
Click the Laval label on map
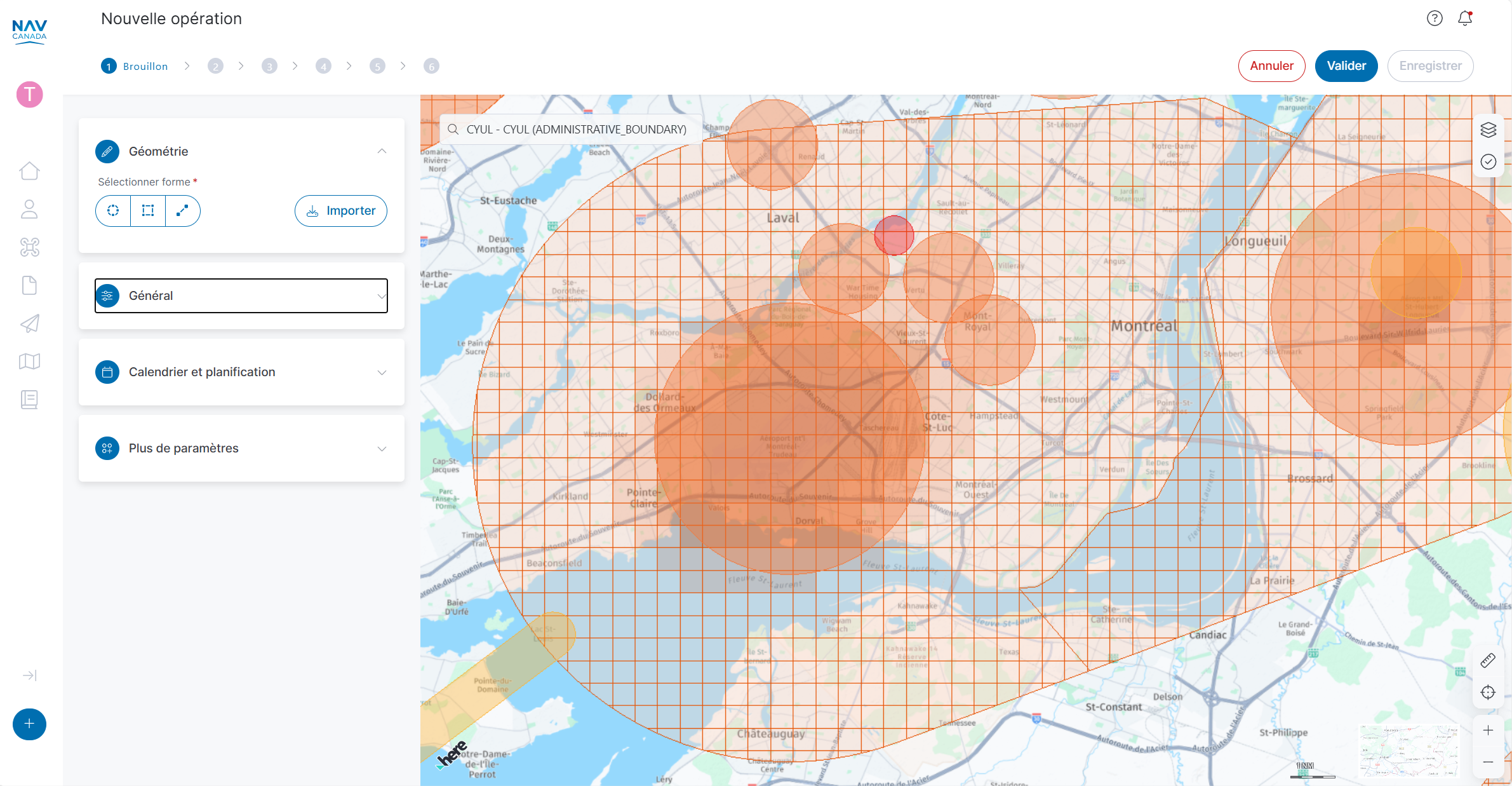pos(782,218)
